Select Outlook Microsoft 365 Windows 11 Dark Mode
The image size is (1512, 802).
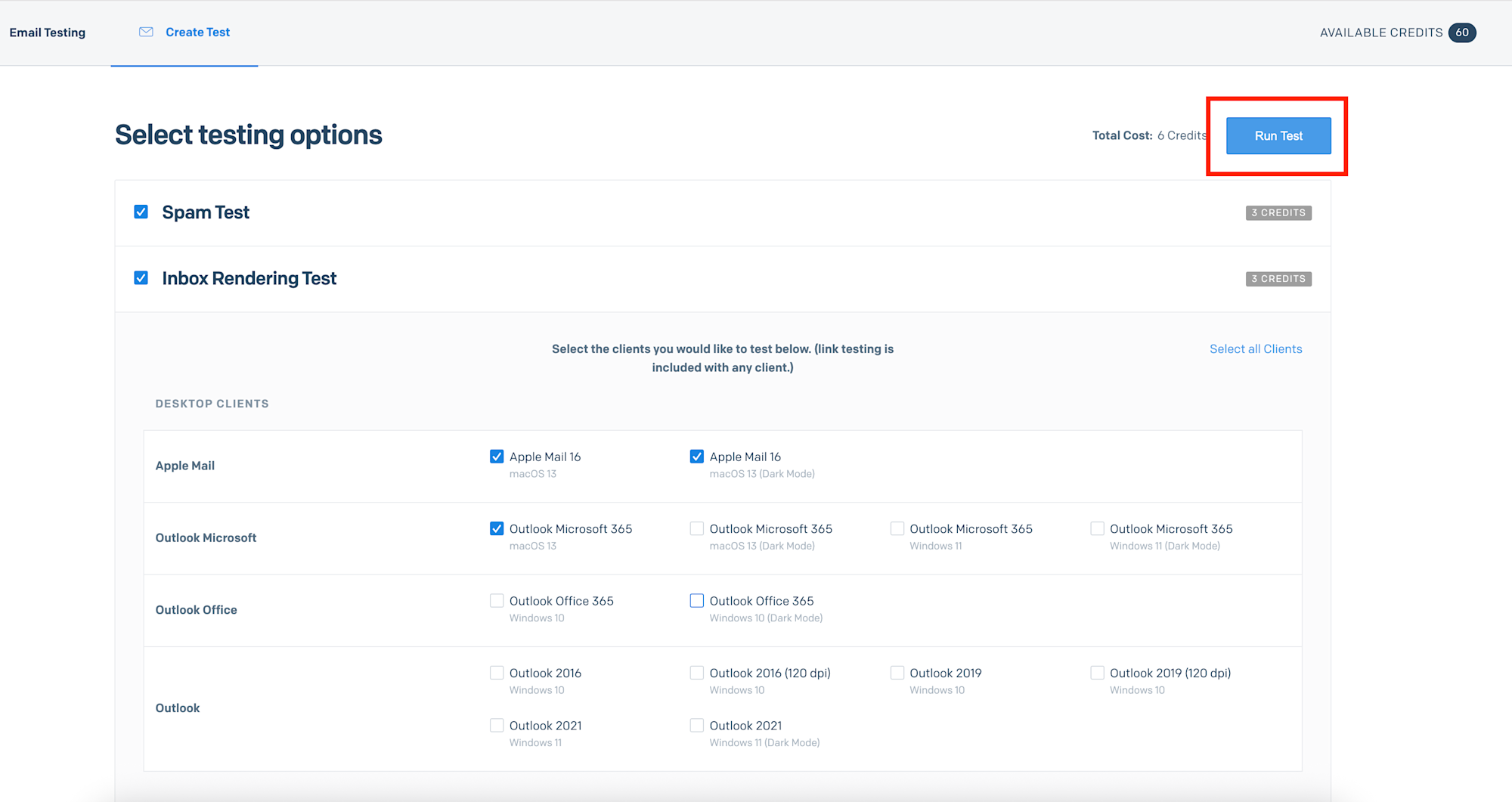[1098, 529]
